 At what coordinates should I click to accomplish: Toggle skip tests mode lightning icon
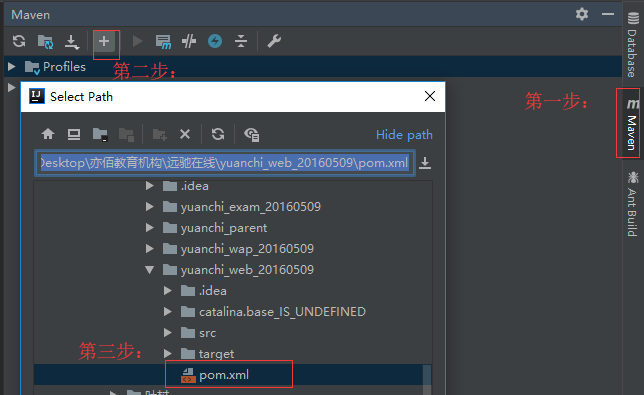pos(215,41)
